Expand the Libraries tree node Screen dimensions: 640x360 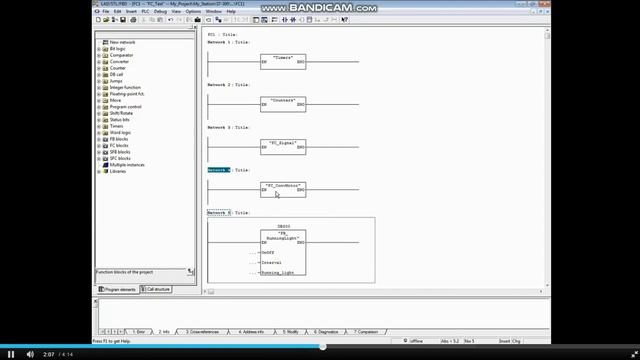pyautogui.click(x=99, y=171)
